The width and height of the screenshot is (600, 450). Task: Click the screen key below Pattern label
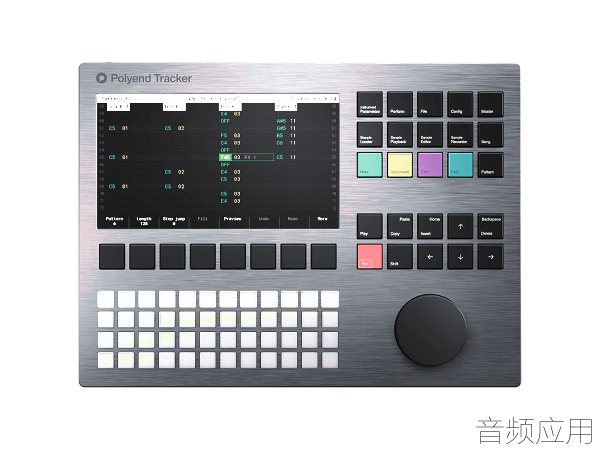click(112, 256)
